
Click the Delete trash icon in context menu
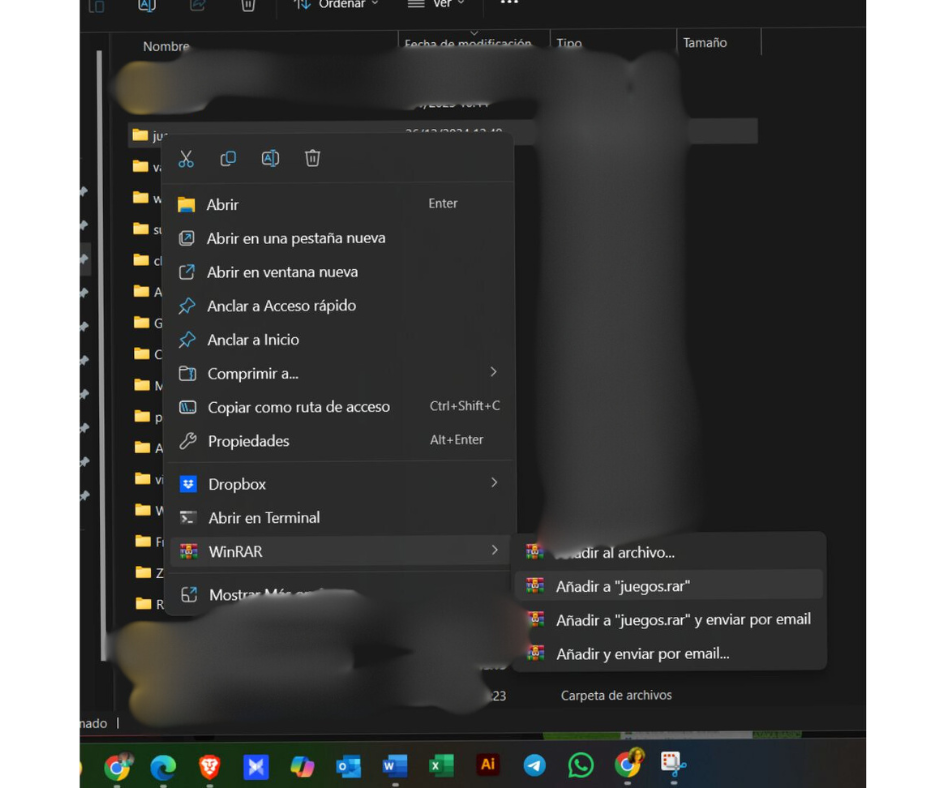pyautogui.click(x=312, y=159)
